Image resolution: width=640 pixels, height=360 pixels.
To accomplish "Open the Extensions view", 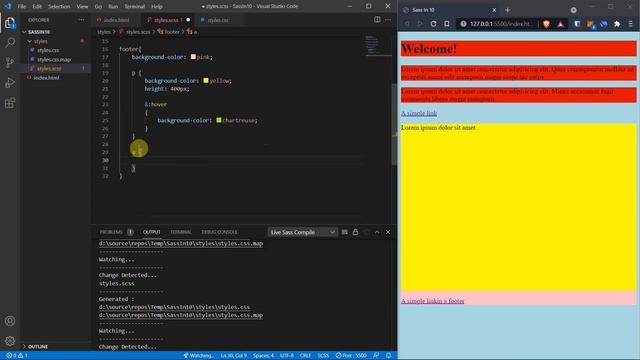I will [10, 102].
